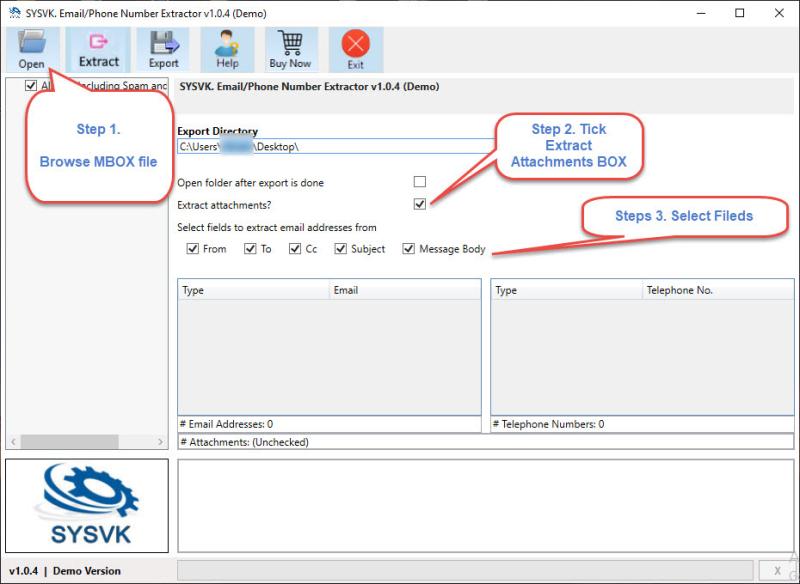Click inside the empty log output box

pyautogui.click(x=485, y=505)
